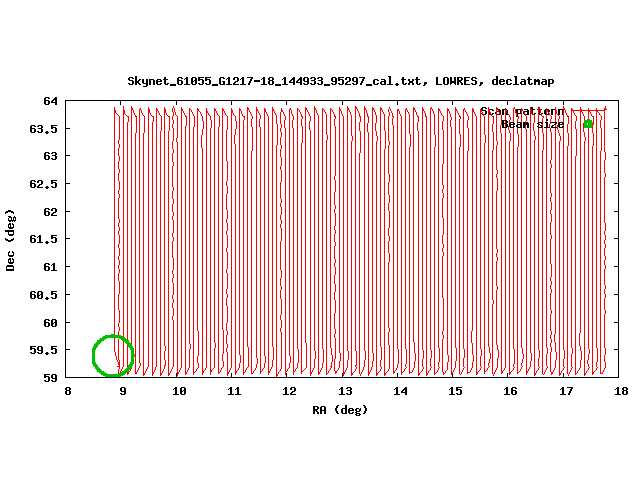This screenshot has height=480, width=640.
Task: Click the 15 tick label on RA axis
Action: click(455, 391)
